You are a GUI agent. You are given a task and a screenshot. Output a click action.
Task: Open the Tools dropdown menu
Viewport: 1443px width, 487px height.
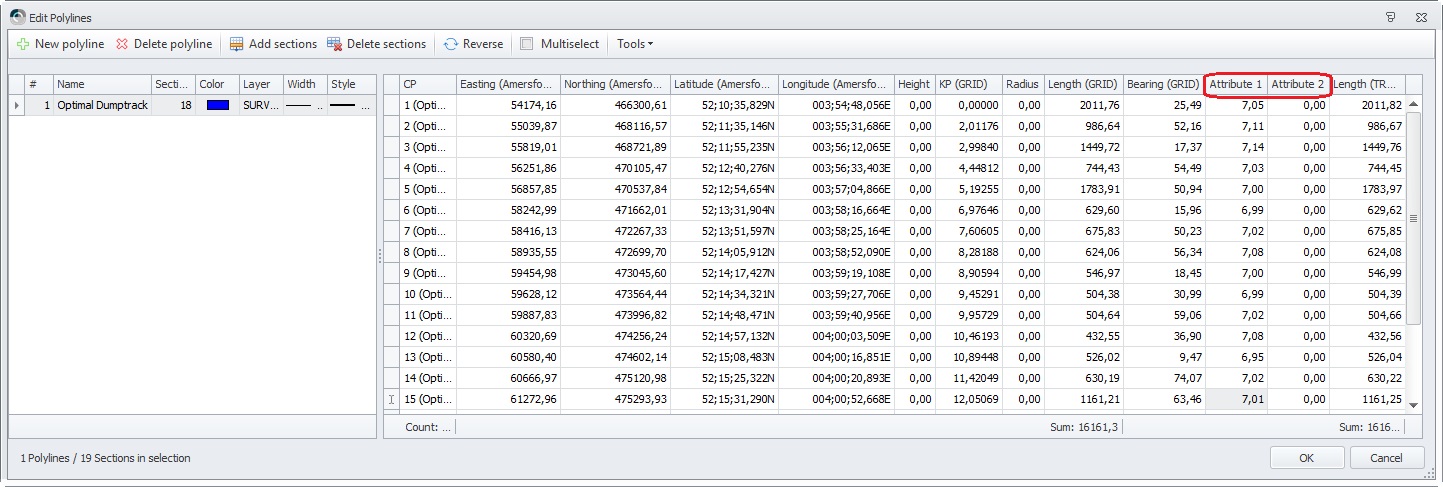[635, 44]
